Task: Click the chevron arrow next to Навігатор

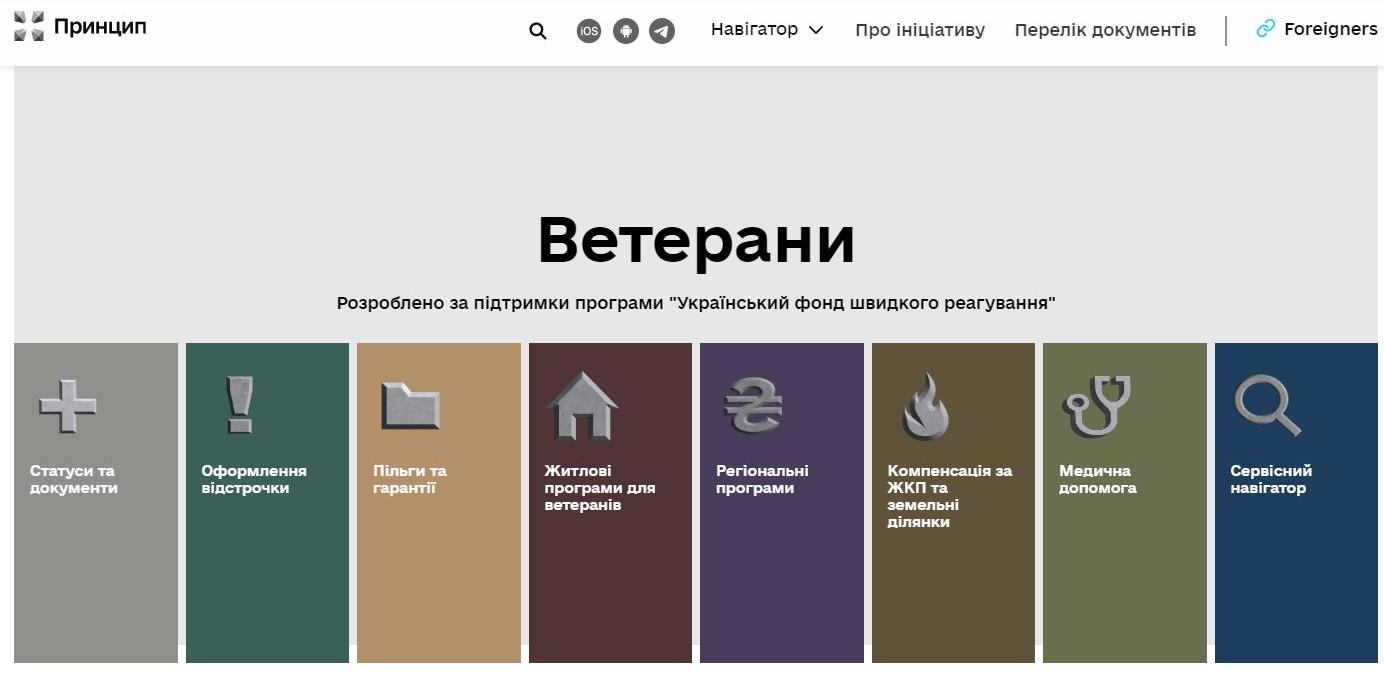Action: coord(816,30)
